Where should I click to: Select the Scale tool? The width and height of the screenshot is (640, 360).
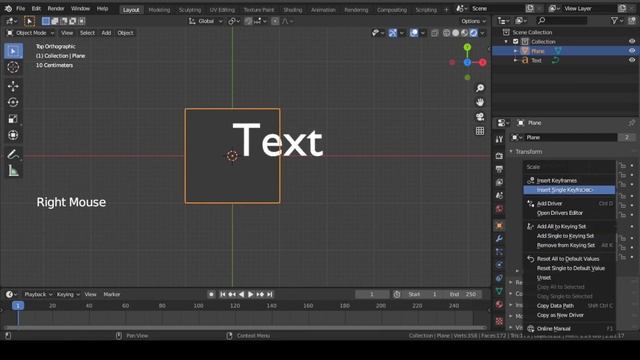(13, 119)
